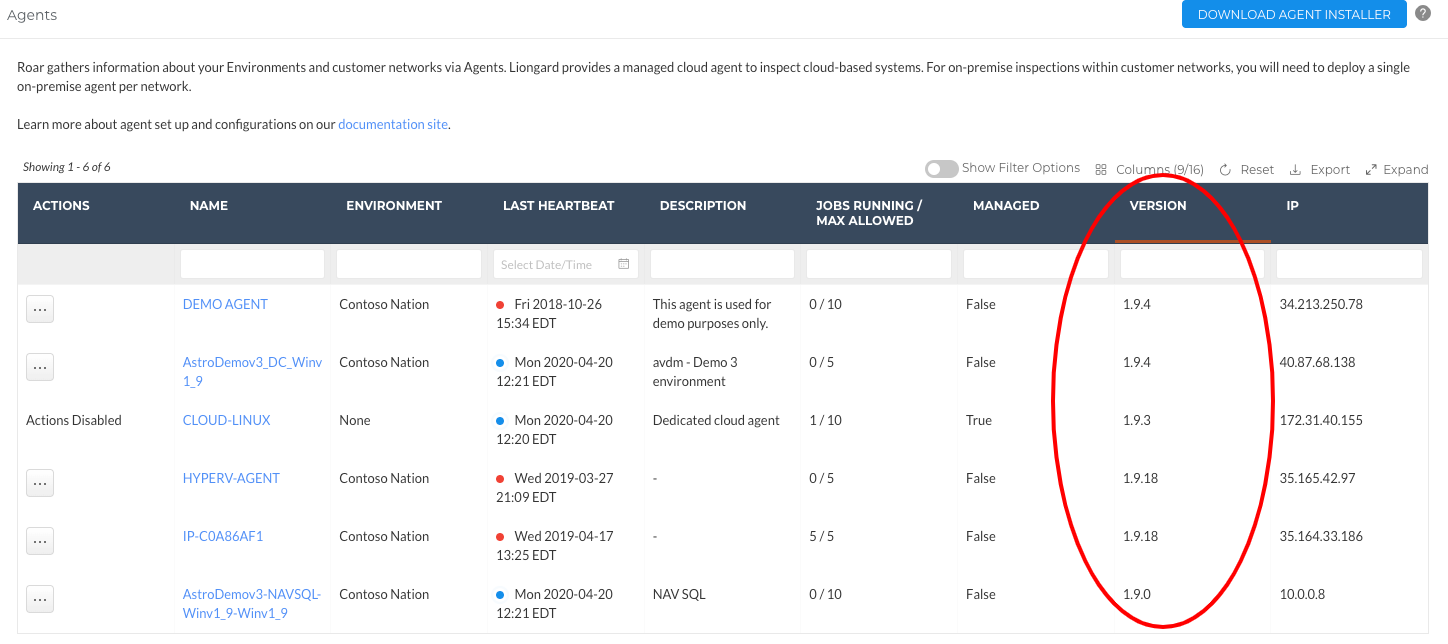The height and width of the screenshot is (644, 1448).
Task: Click jobs value 5 / 5
Action: [822, 536]
